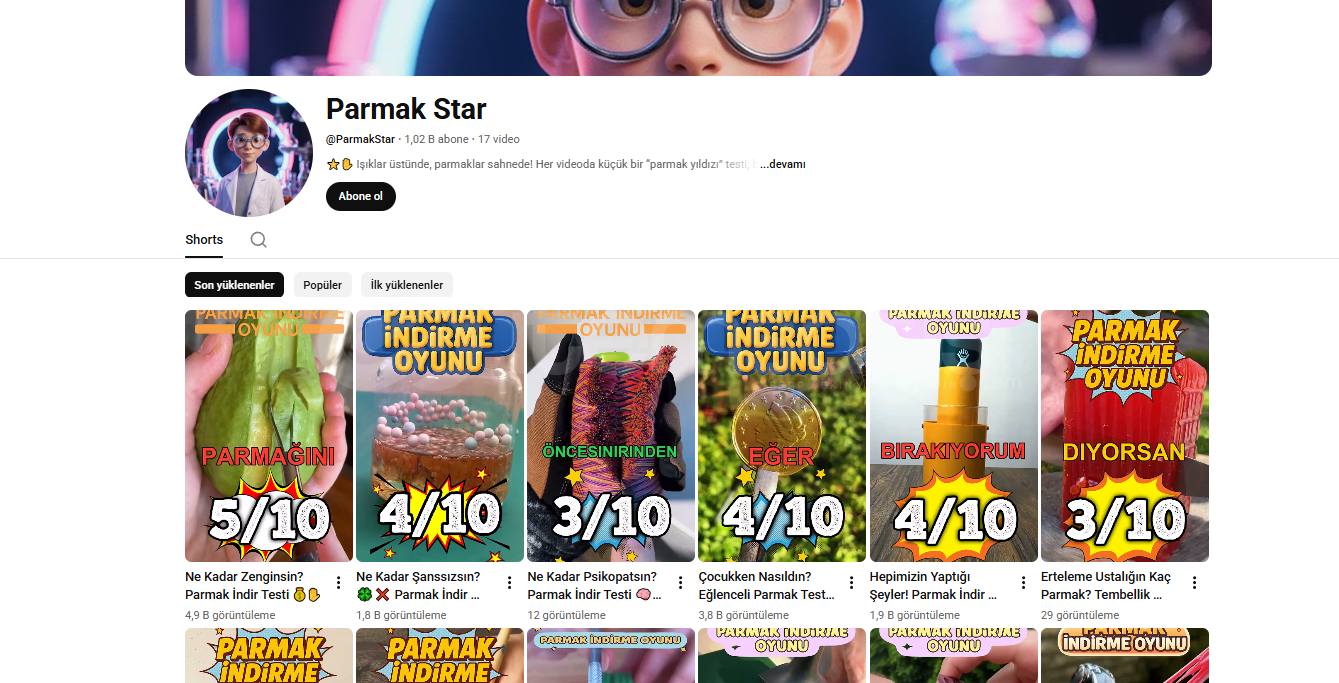Subscribe with the Abone ol button
1339x683 pixels.
coord(361,196)
